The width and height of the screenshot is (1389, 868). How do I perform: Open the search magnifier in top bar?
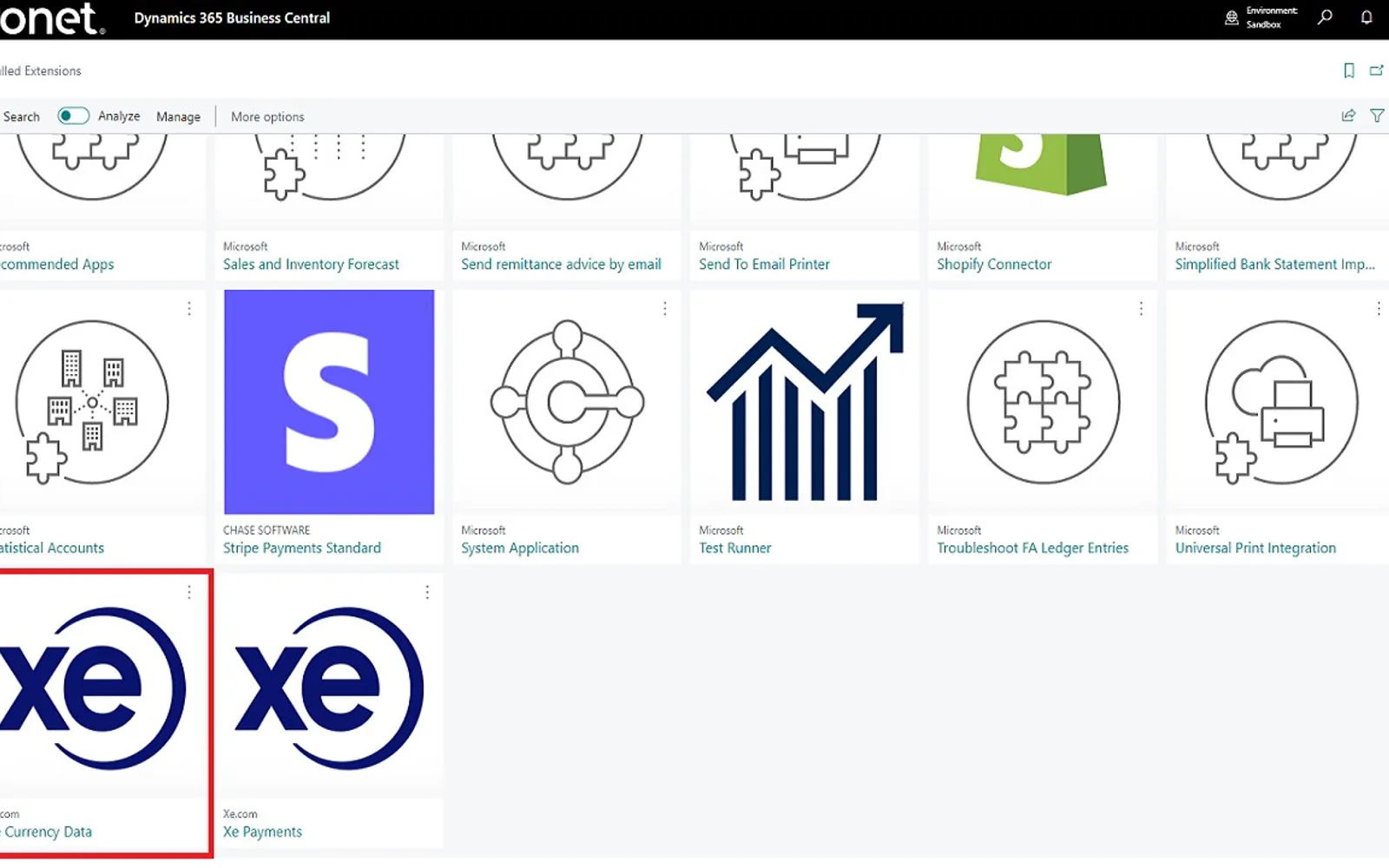tap(1325, 17)
